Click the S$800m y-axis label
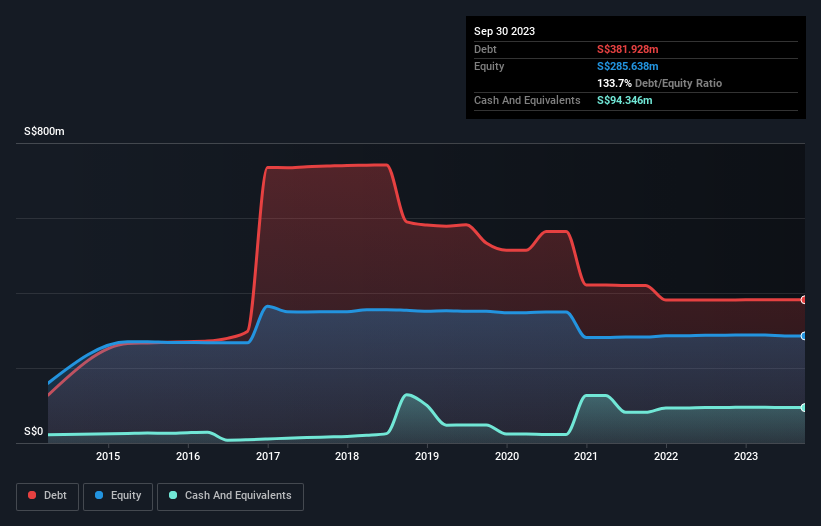821x526 pixels. [44, 131]
